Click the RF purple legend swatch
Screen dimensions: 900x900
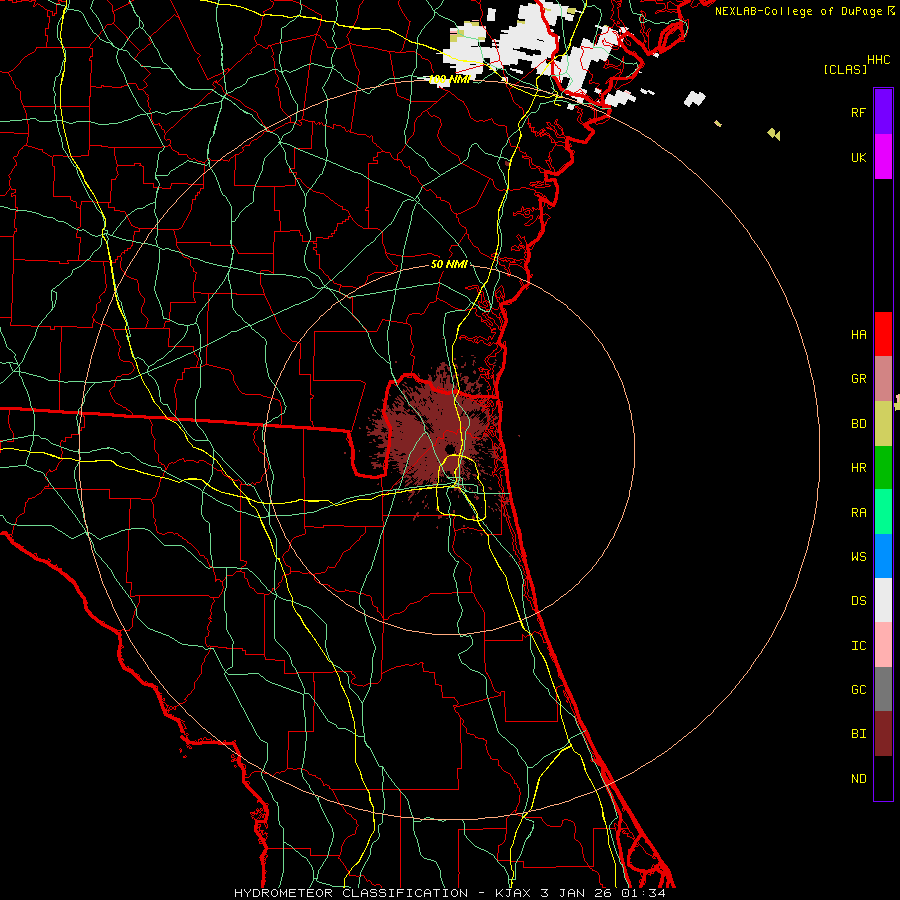pos(883,112)
